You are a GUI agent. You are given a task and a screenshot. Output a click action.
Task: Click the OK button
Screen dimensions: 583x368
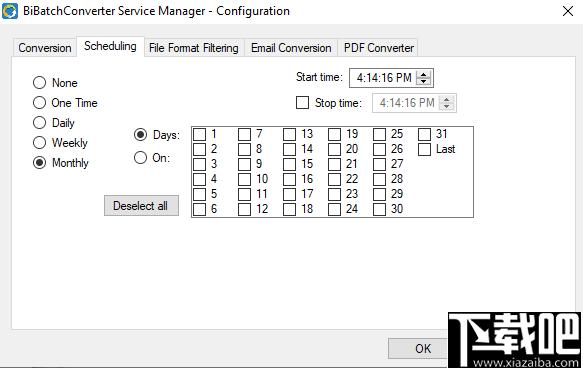click(418, 348)
